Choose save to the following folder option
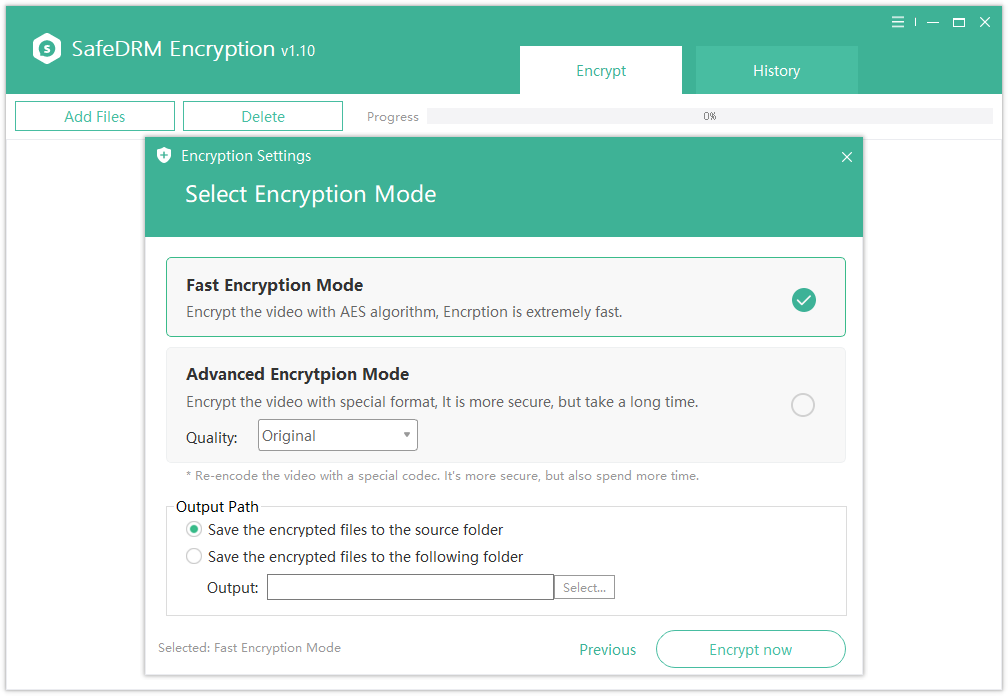 click(x=194, y=557)
